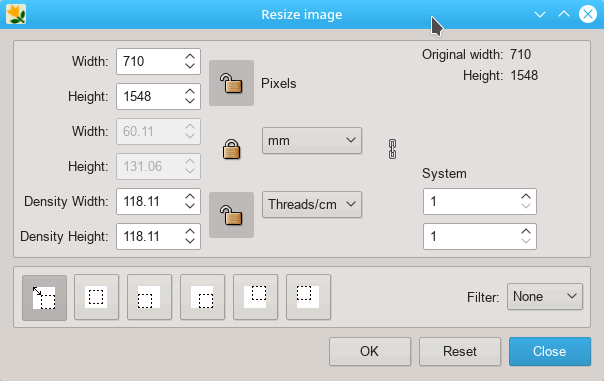Open the Filter dropdown set to None
The height and width of the screenshot is (381, 604).
(545, 297)
